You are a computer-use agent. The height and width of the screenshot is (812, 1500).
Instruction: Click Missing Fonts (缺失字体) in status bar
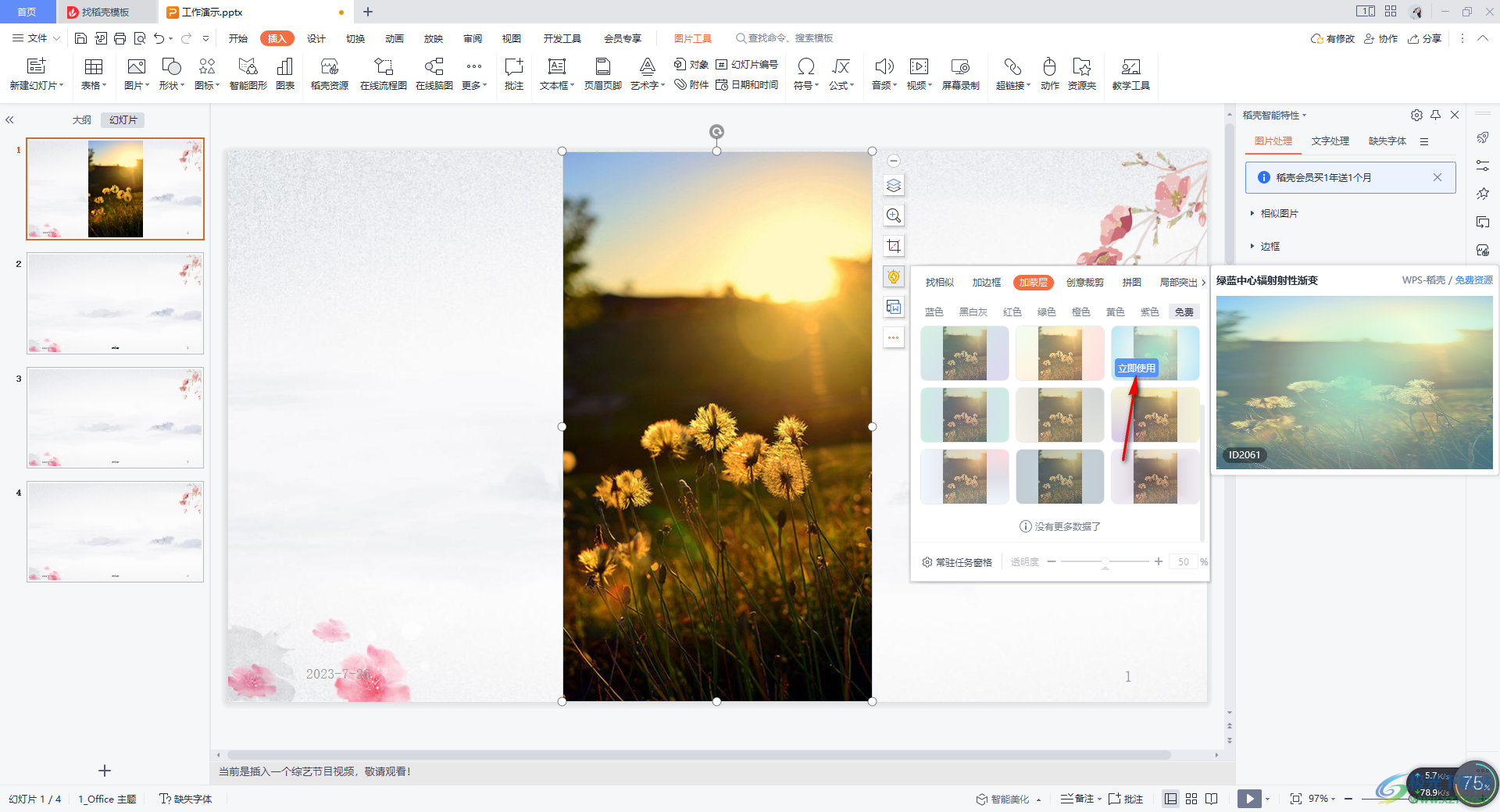click(x=186, y=799)
